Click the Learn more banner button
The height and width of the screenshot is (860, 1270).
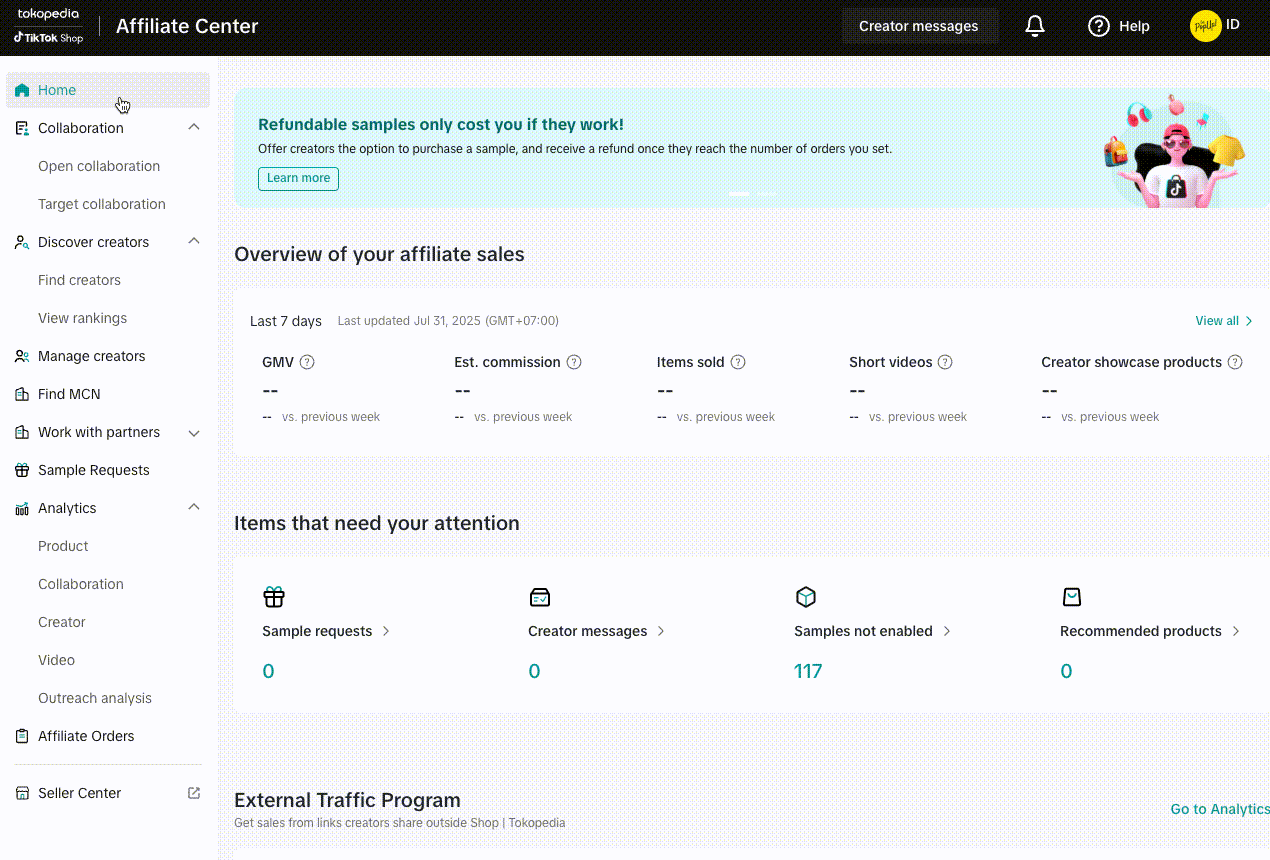pos(298,178)
